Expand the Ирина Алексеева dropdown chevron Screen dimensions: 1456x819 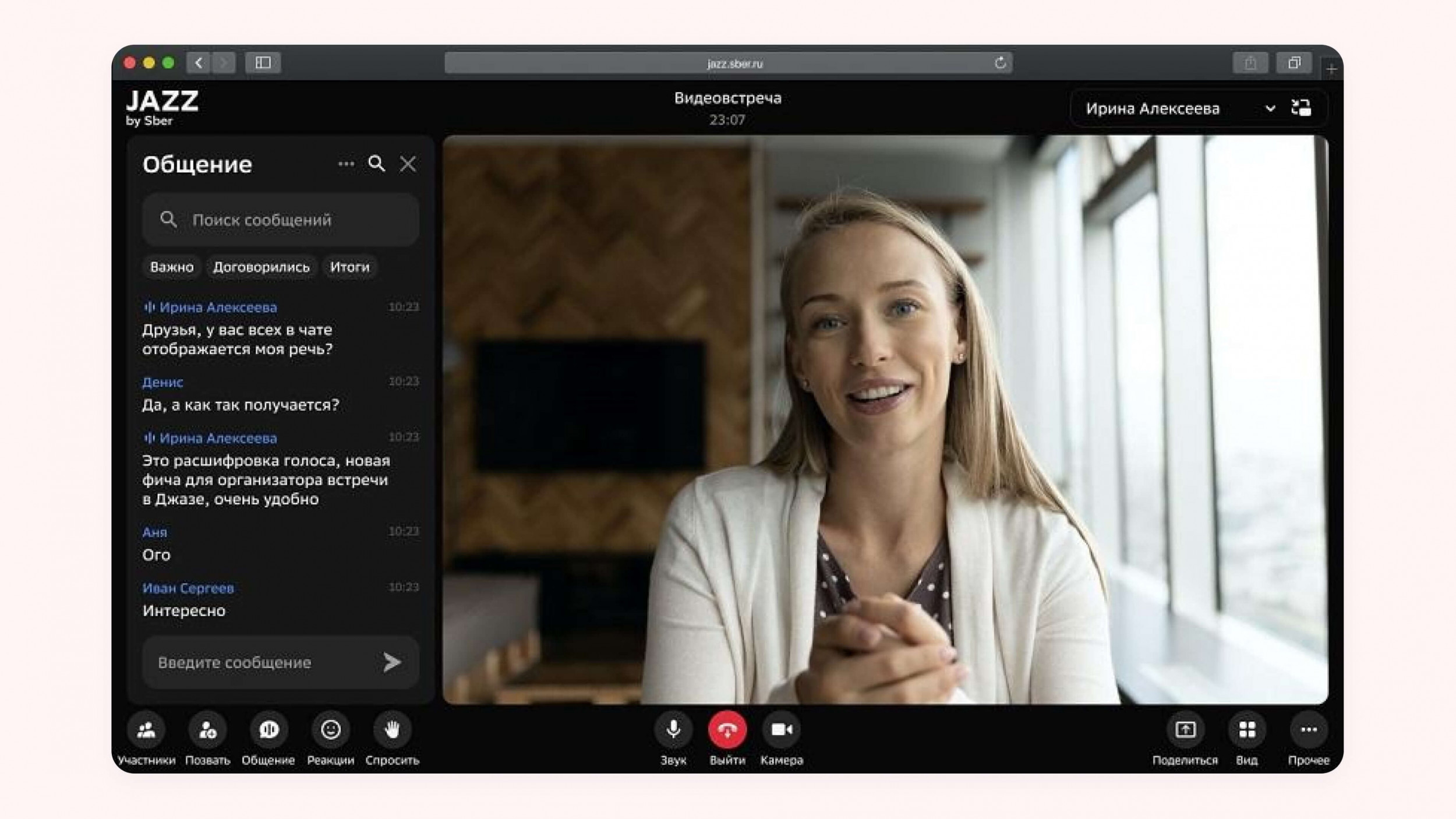pos(1270,108)
